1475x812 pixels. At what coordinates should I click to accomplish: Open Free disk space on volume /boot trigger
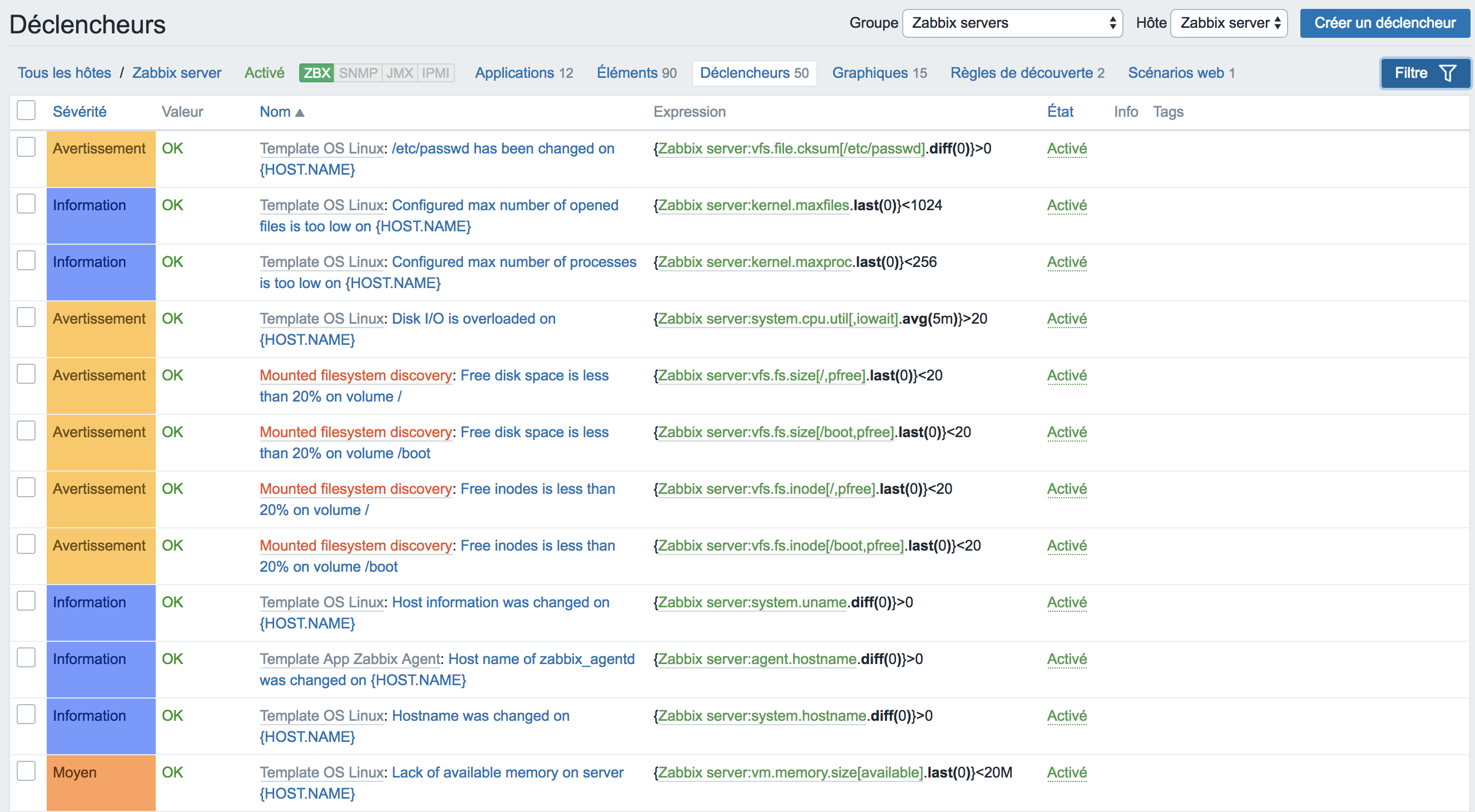click(435, 442)
